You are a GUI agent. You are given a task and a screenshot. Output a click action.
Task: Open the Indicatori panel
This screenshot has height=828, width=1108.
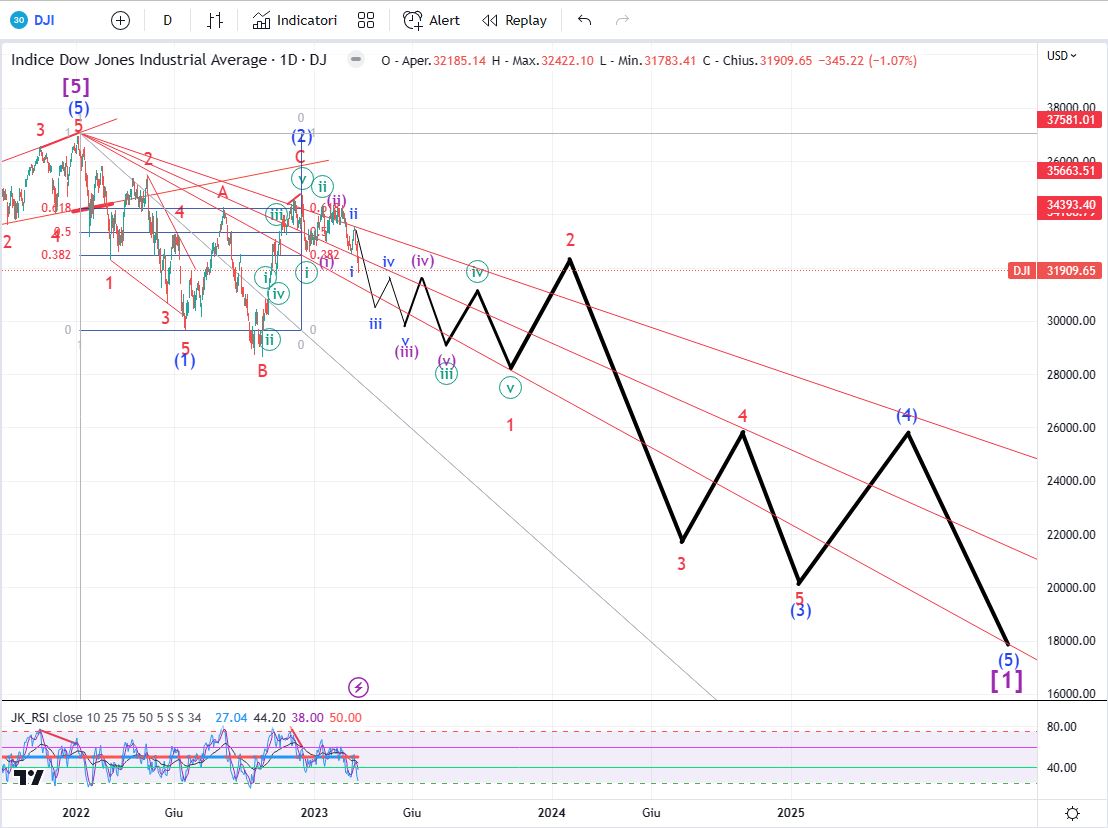(x=295, y=20)
